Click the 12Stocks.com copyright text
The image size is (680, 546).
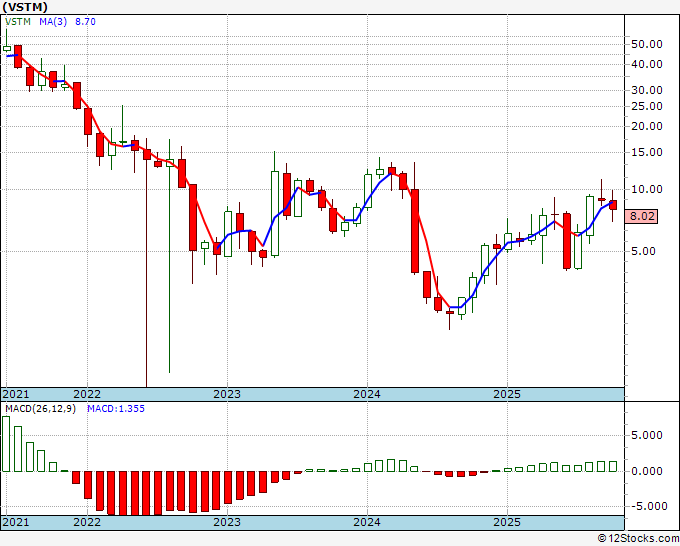(638, 539)
